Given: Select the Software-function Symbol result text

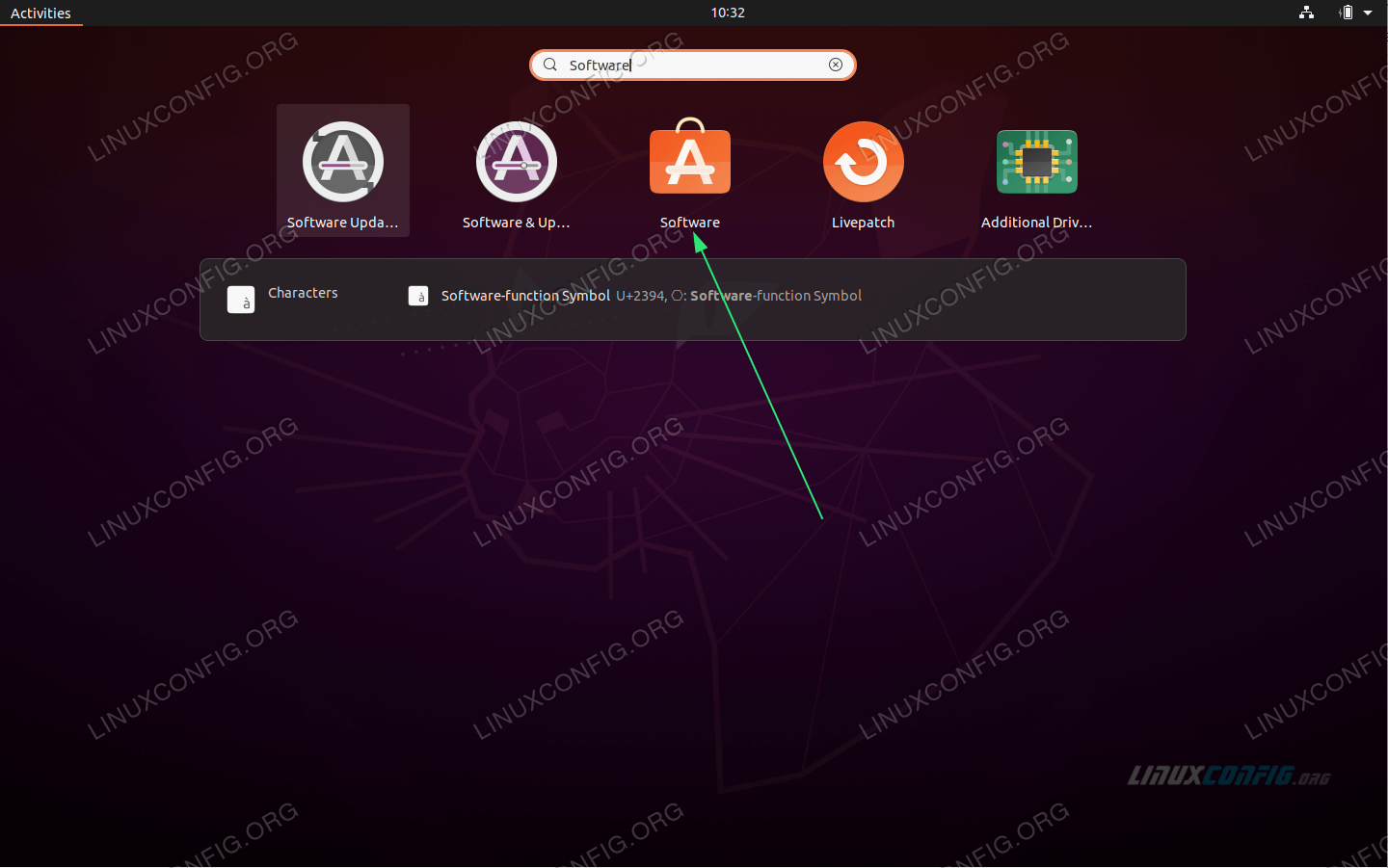Looking at the screenshot, I should pyautogui.click(x=525, y=296).
